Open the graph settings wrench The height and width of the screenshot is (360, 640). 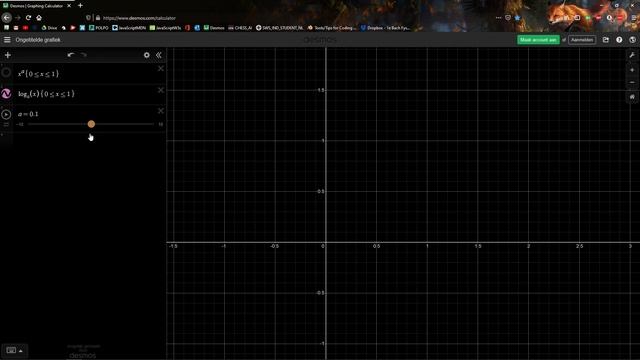point(632,55)
